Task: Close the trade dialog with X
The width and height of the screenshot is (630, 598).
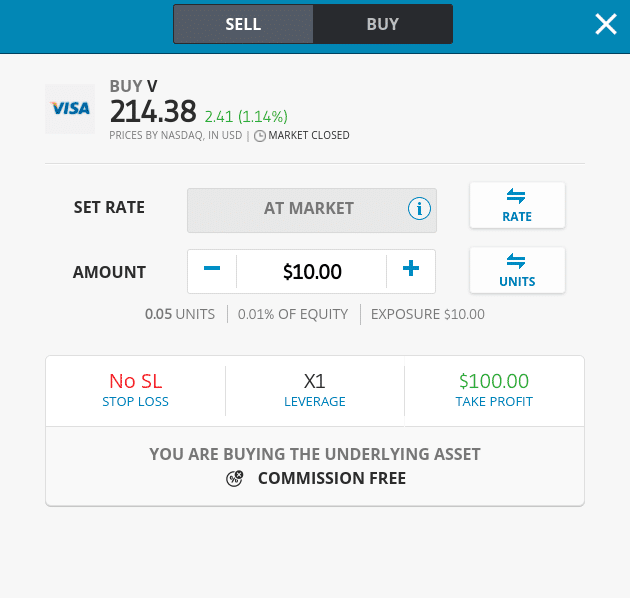Action: 605,25
